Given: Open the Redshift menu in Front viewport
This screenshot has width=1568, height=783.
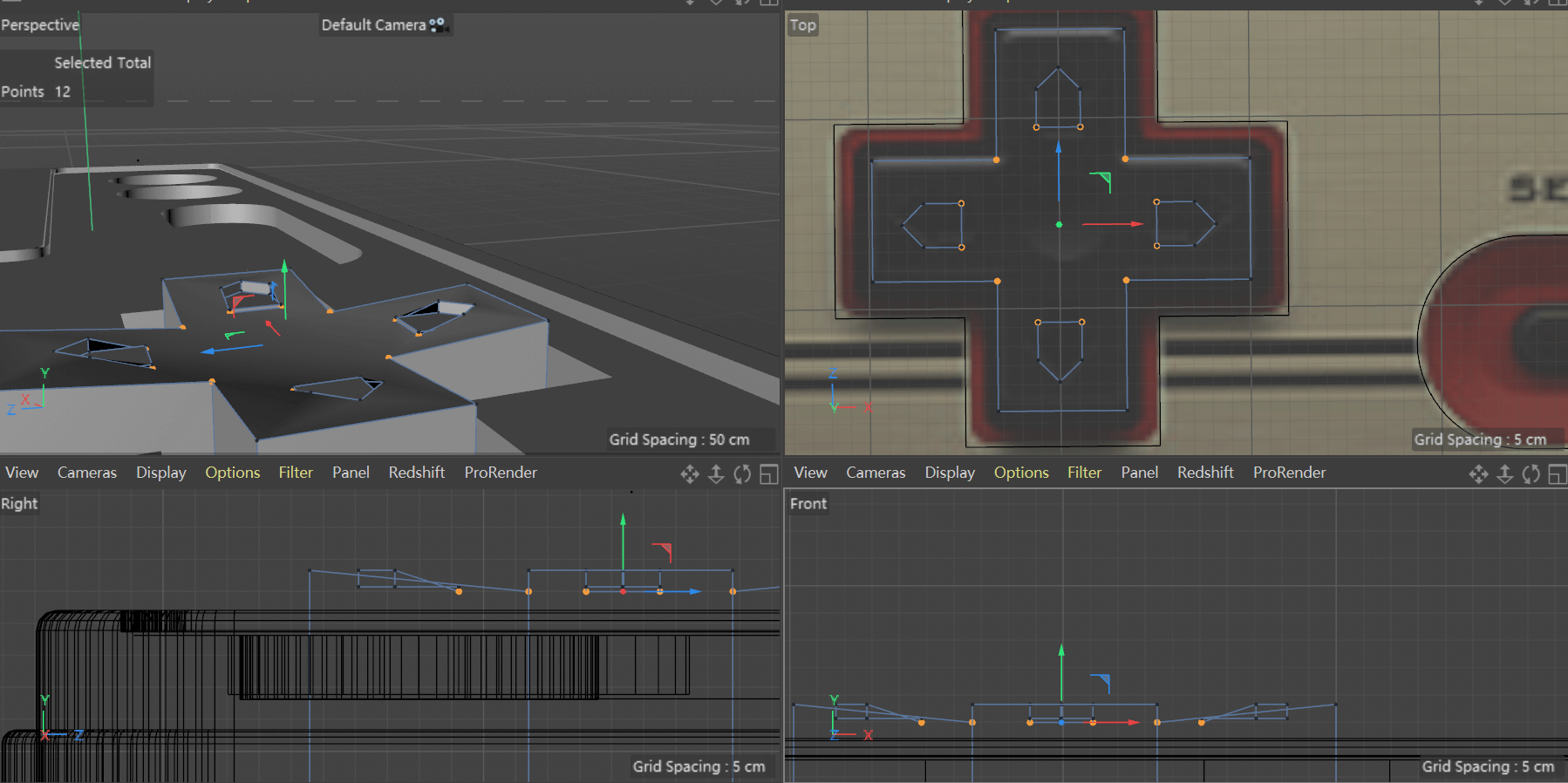Looking at the screenshot, I should (1205, 473).
